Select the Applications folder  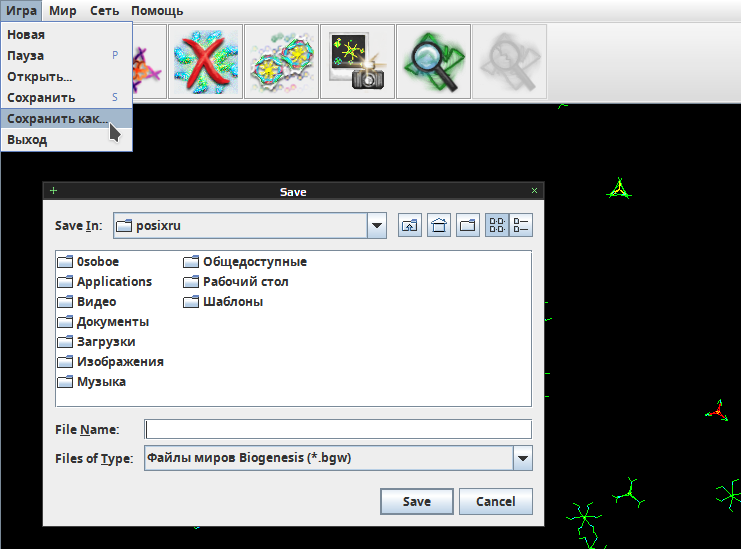pyautogui.click(x=105, y=282)
